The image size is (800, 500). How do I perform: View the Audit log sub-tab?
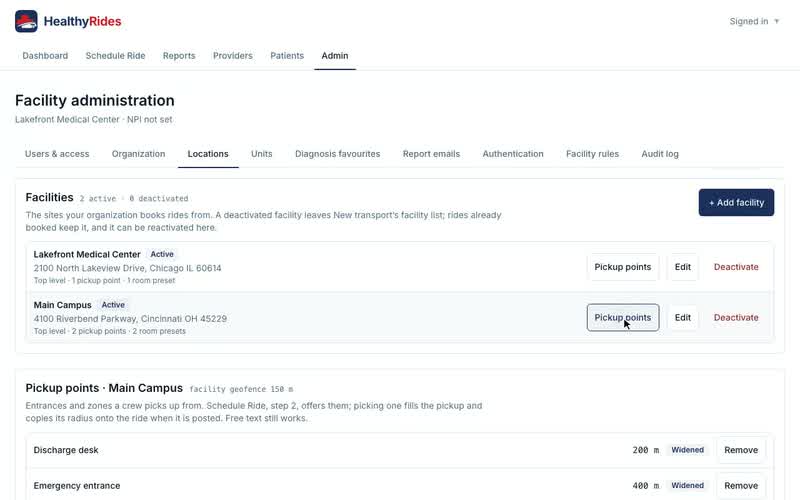(x=660, y=154)
